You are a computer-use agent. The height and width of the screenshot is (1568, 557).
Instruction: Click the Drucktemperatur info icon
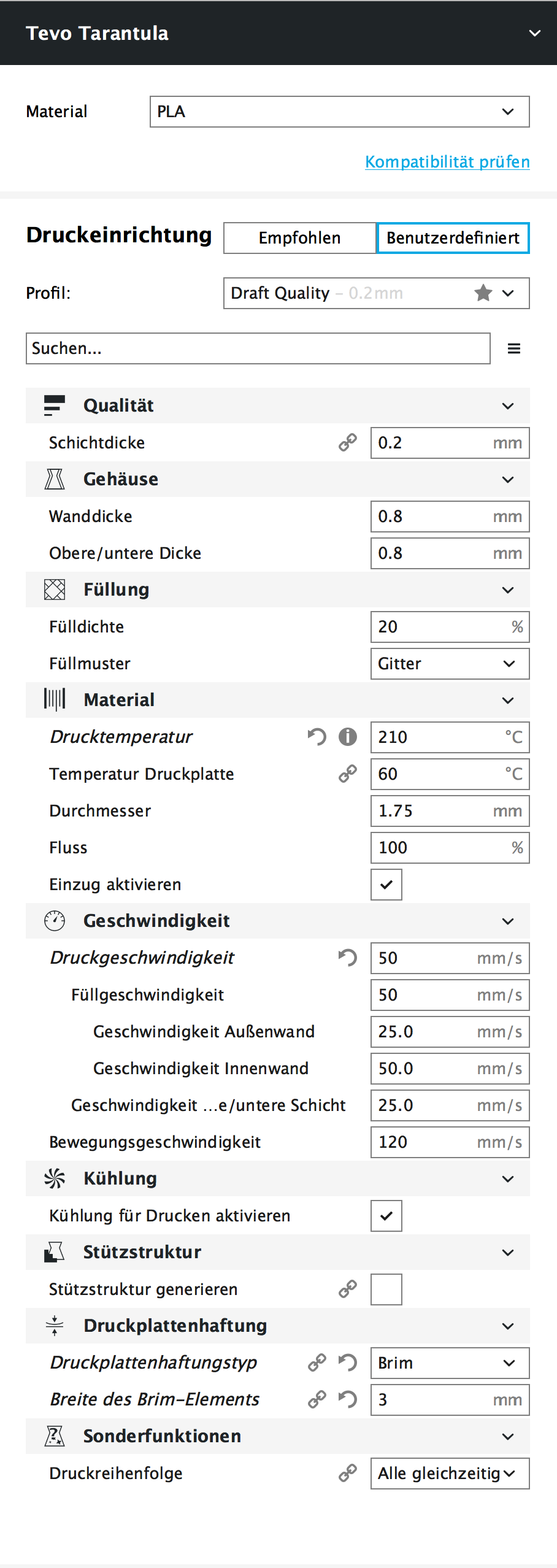point(348,736)
